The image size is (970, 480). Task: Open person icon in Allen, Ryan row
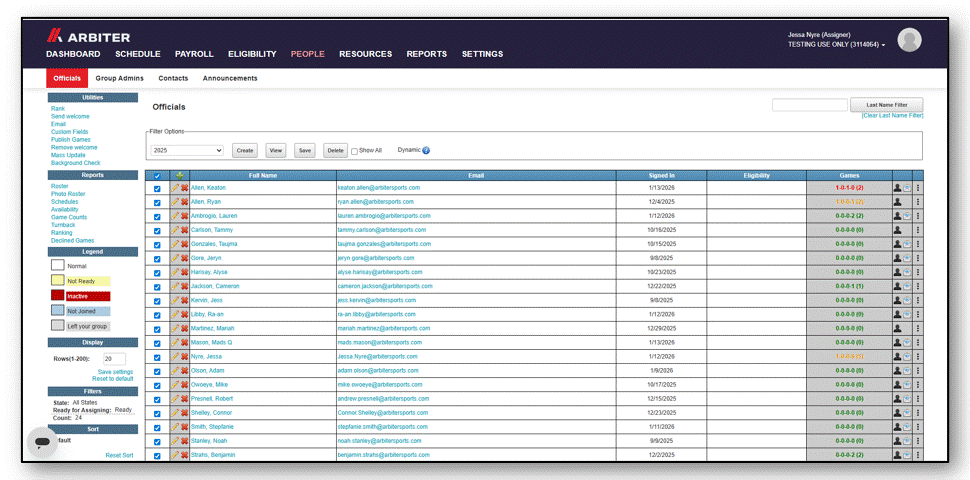(897, 202)
